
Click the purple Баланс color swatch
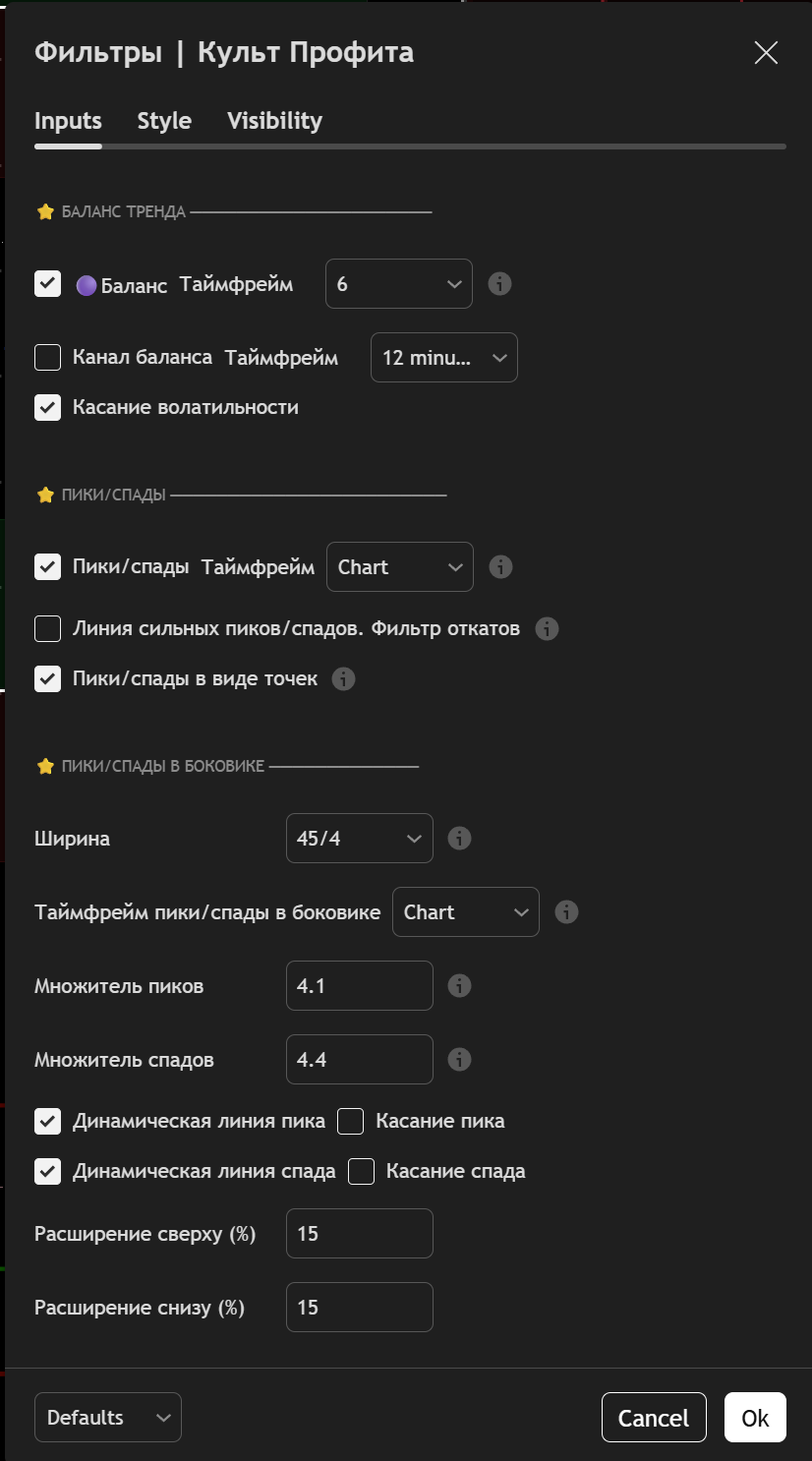click(87, 285)
